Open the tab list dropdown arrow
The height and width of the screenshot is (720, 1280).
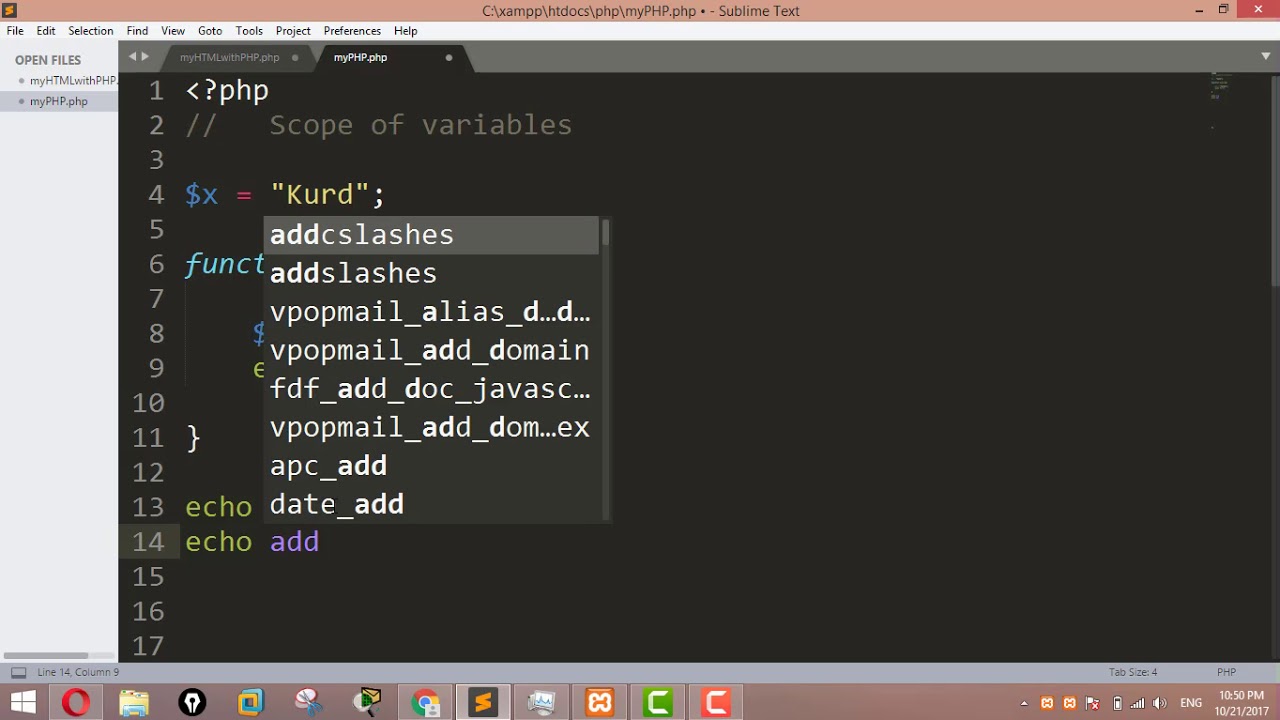pos(1266,56)
